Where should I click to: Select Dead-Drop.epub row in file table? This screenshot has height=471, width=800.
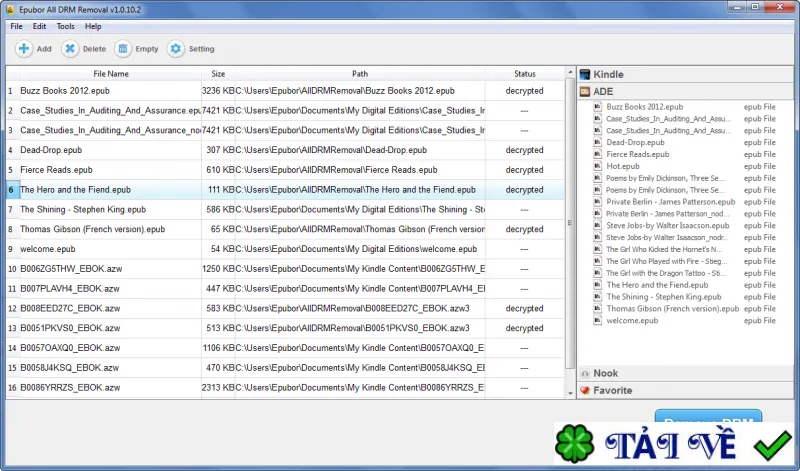coord(285,150)
